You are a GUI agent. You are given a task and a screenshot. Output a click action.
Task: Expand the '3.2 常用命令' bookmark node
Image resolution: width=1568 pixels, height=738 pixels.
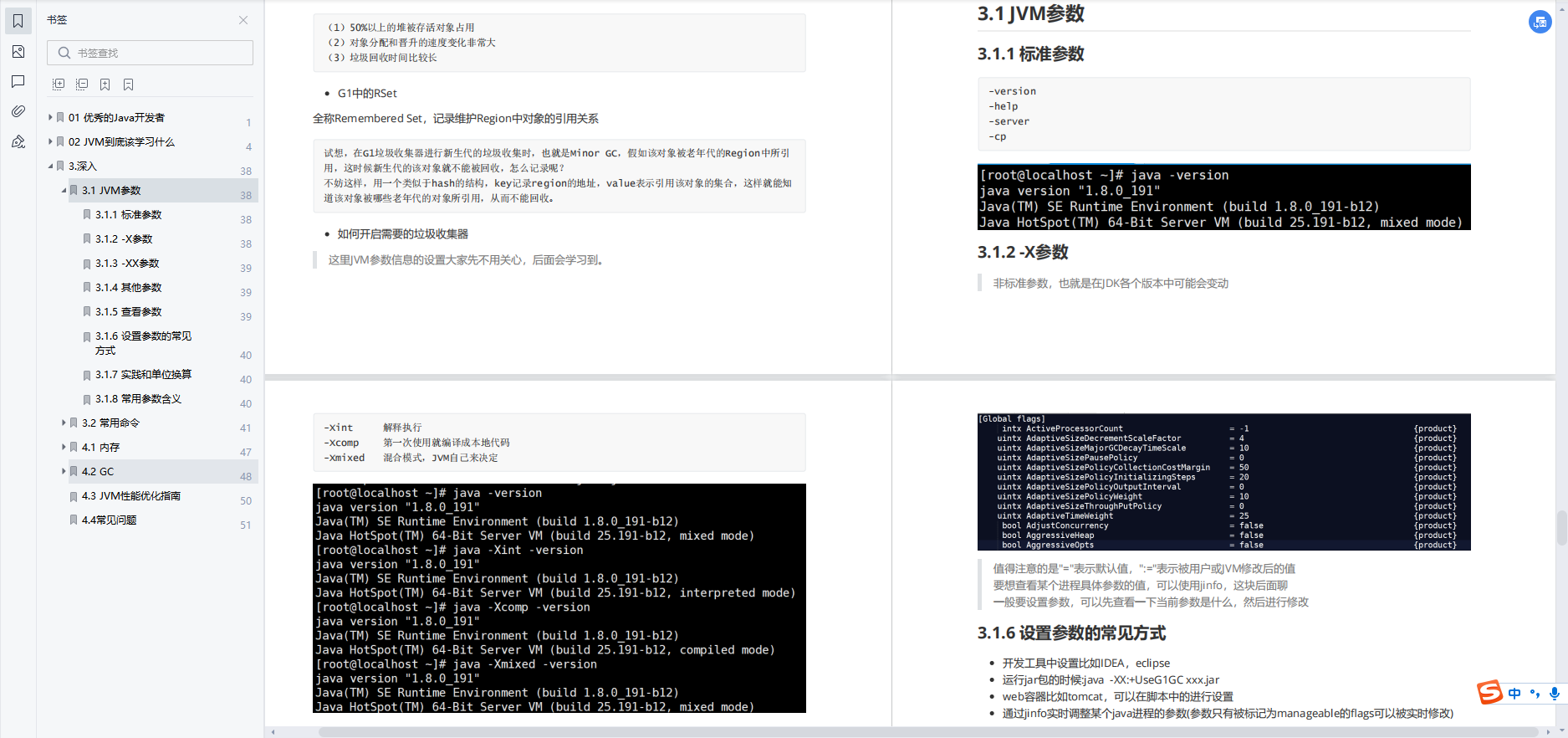(64, 423)
